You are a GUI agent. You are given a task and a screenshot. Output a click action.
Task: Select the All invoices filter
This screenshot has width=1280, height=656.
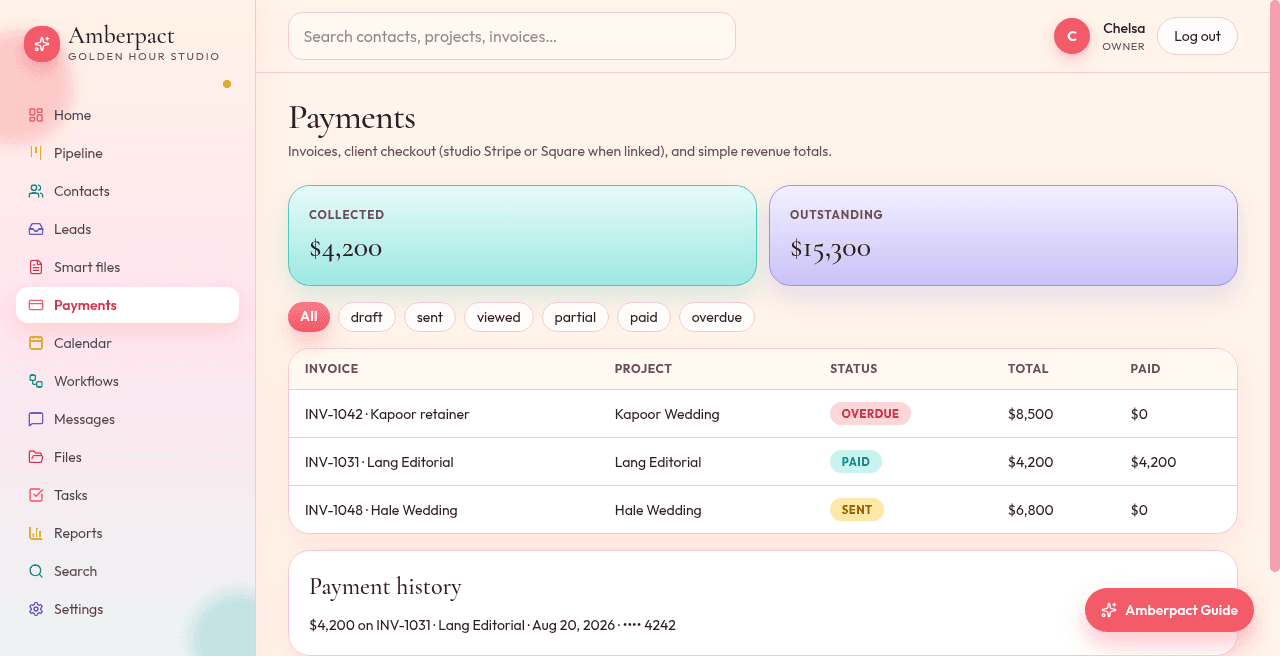pyautogui.click(x=309, y=317)
